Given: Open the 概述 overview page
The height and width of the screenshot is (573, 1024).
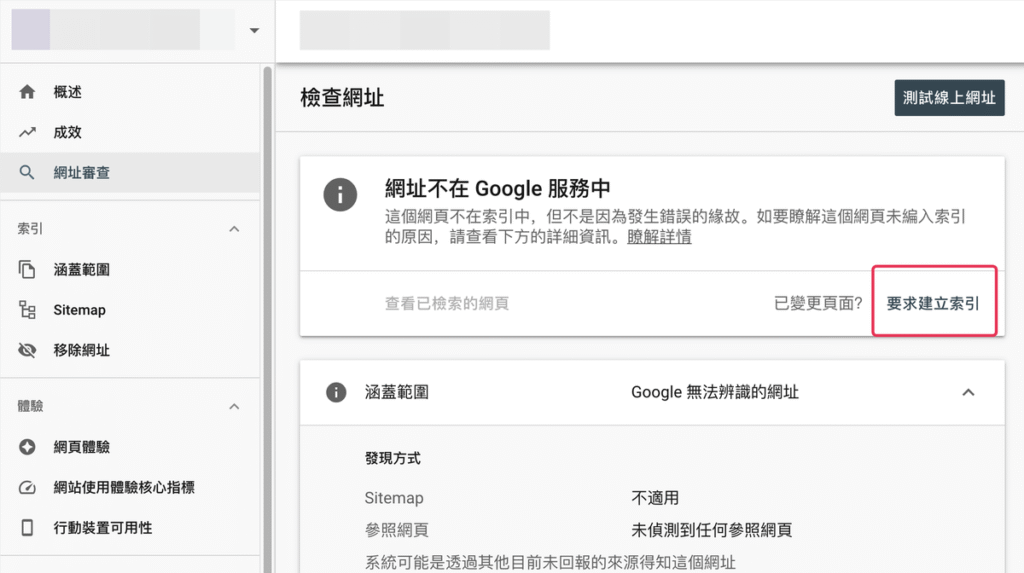Looking at the screenshot, I should point(130,92).
